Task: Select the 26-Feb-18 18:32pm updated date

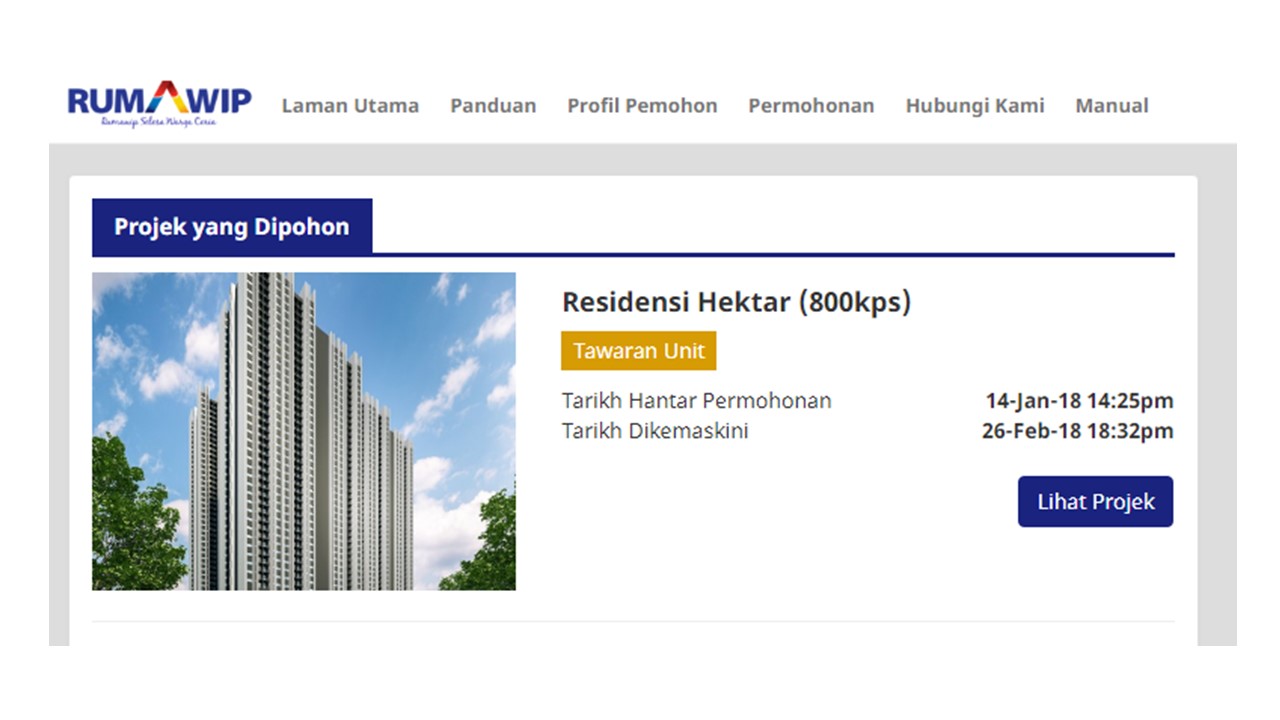Action: coord(1077,431)
